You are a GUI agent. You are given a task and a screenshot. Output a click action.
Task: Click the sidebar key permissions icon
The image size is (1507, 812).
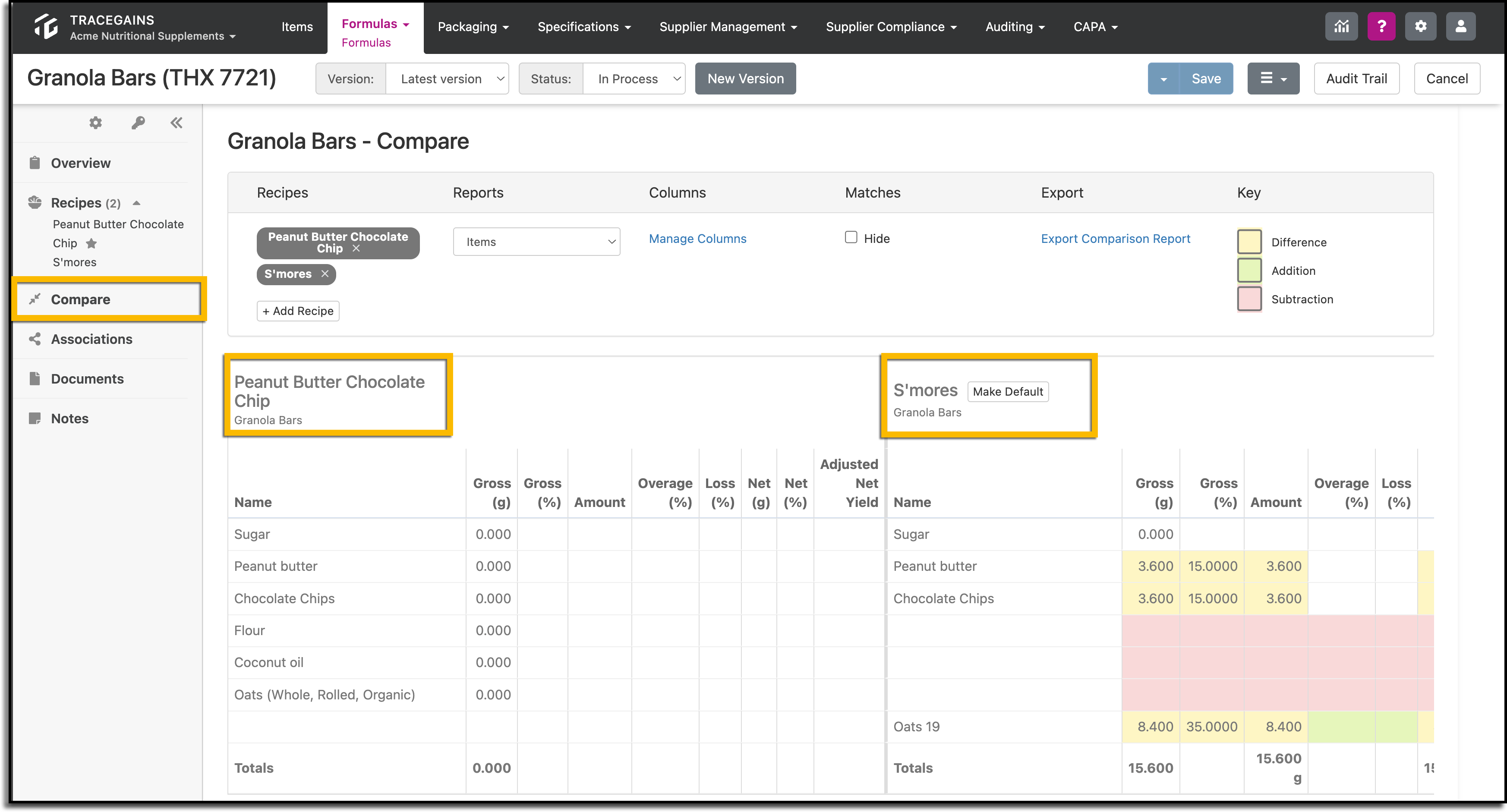pos(138,123)
